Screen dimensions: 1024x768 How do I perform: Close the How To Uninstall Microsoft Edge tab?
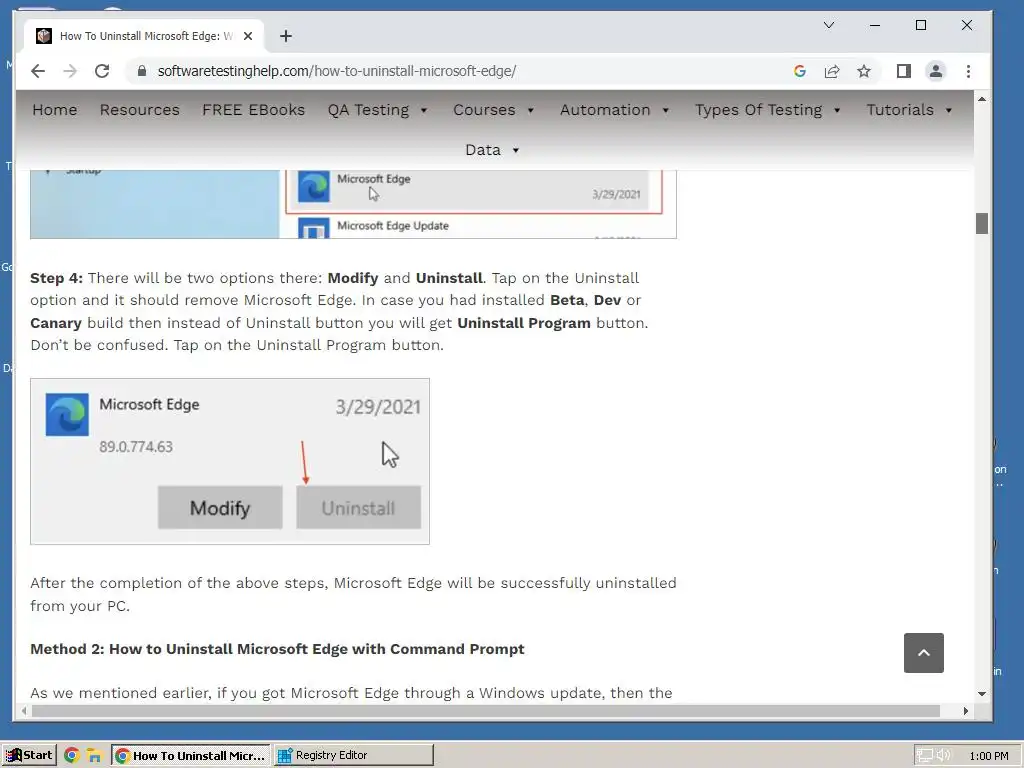[248, 36]
